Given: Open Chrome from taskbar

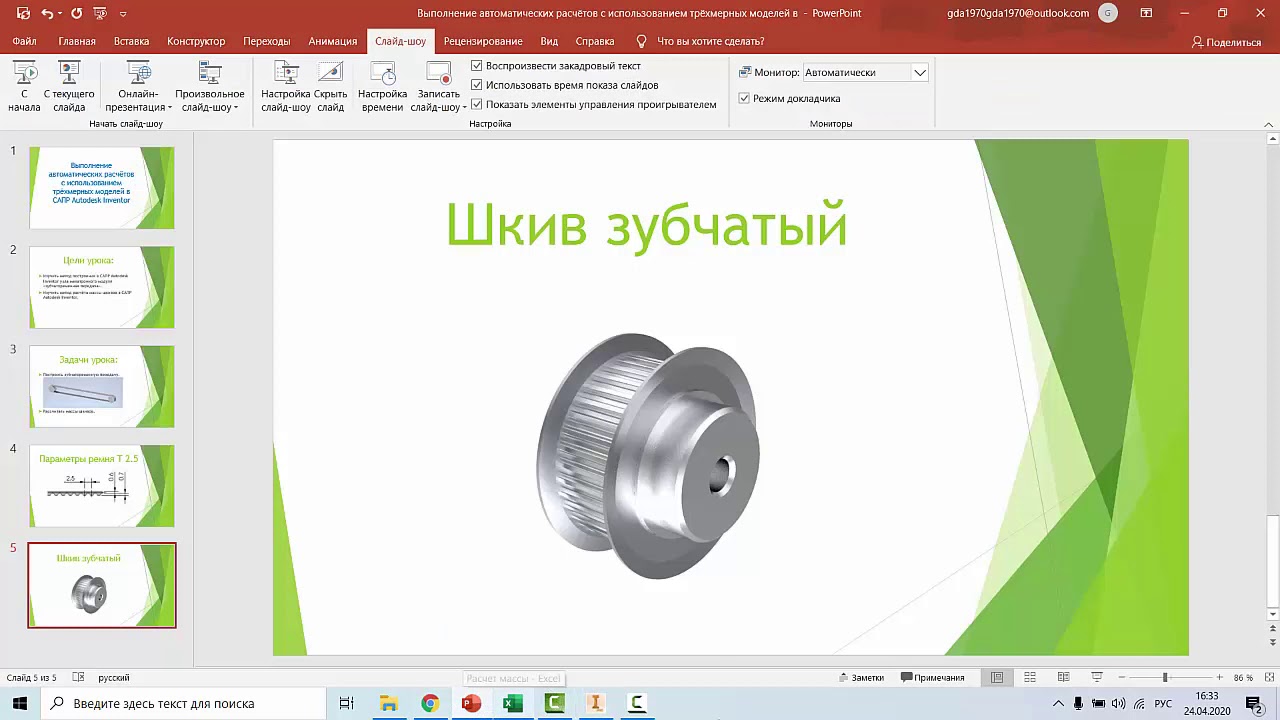Looking at the screenshot, I should pyautogui.click(x=430, y=703).
